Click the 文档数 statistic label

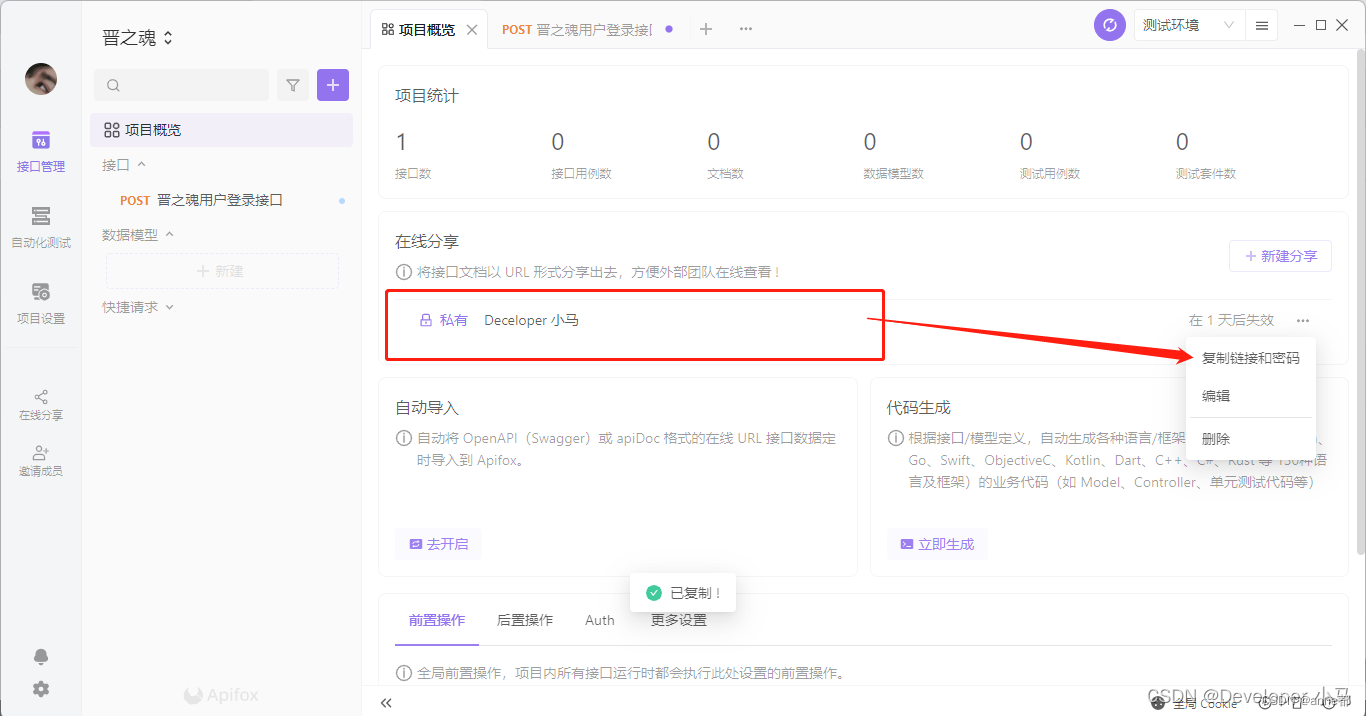[725, 173]
